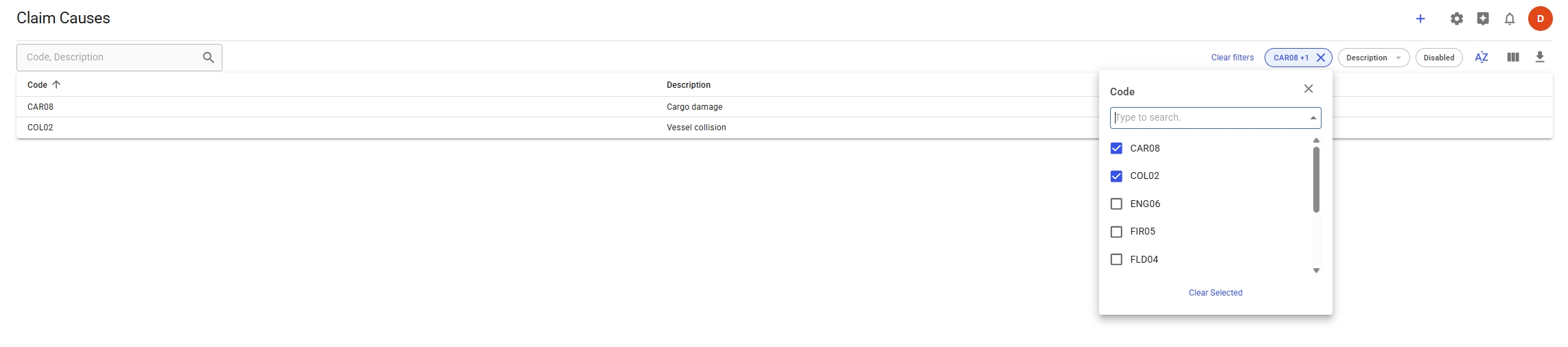Click the scroll down arrow in Code list
Viewport: 1568px width, 347px height.
coord(1316,271)
